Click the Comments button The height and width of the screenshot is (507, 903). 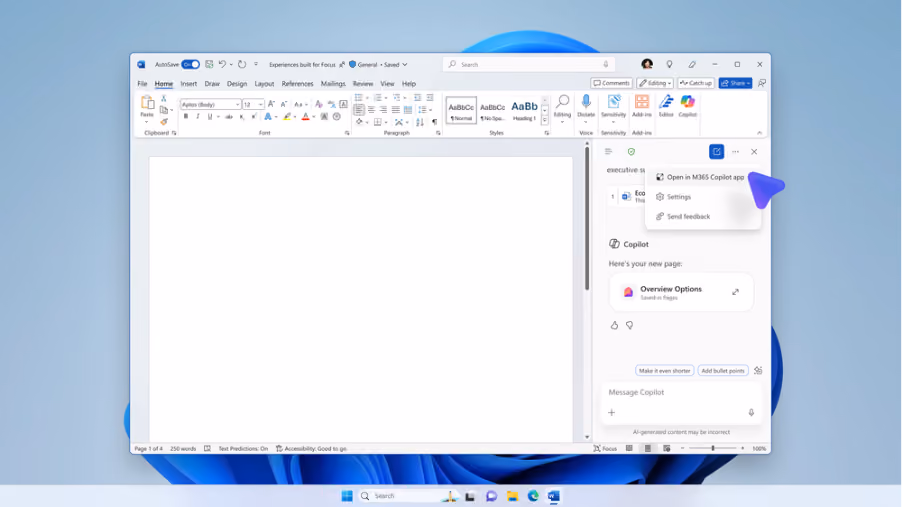tap(612, 83)
